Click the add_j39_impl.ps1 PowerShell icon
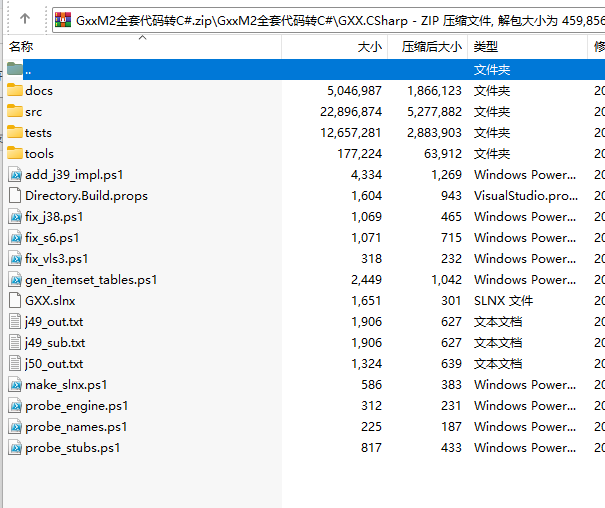605x508 pixels. [x=15, y=174]
